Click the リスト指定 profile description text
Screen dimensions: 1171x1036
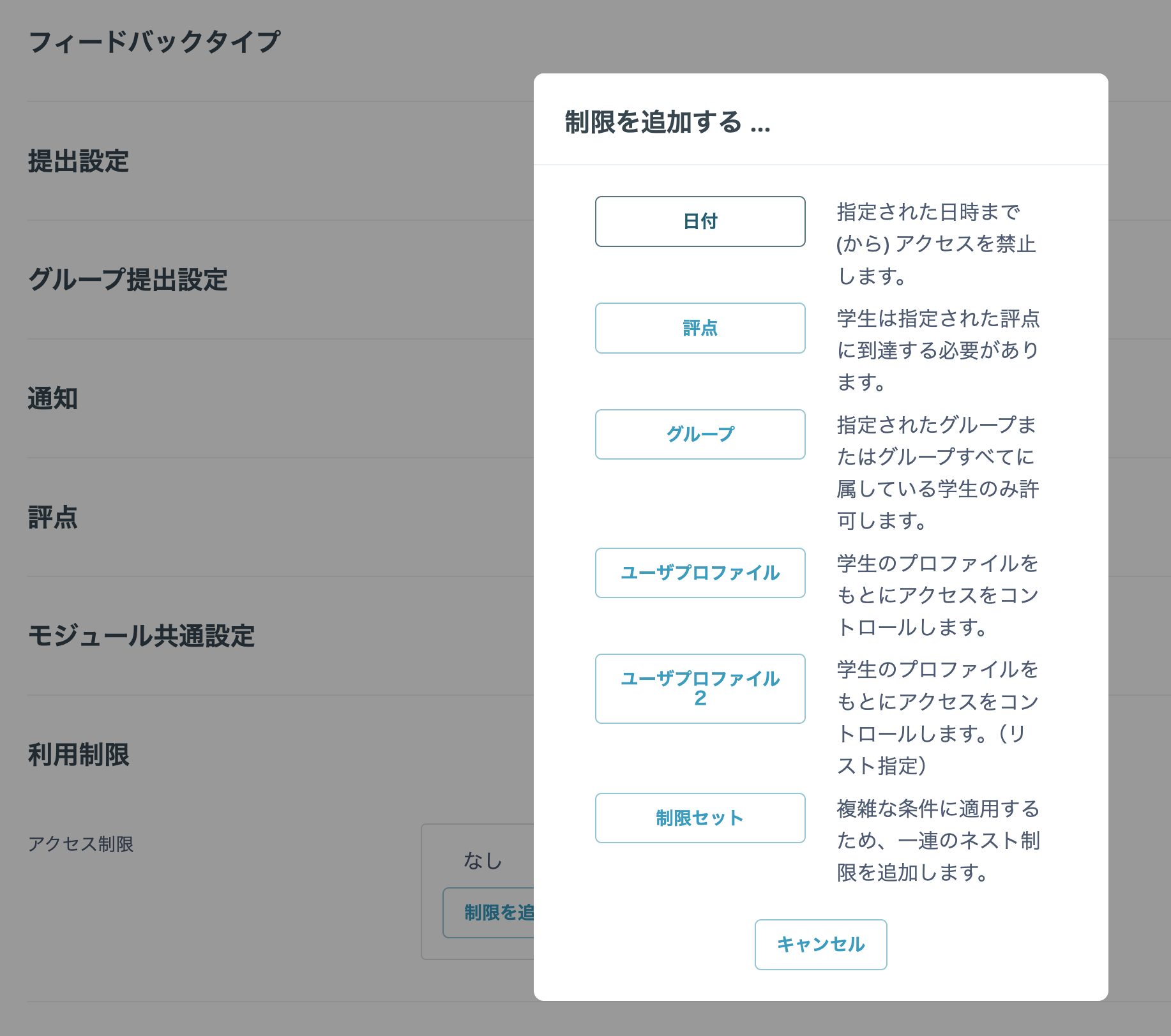pos(938,717)
